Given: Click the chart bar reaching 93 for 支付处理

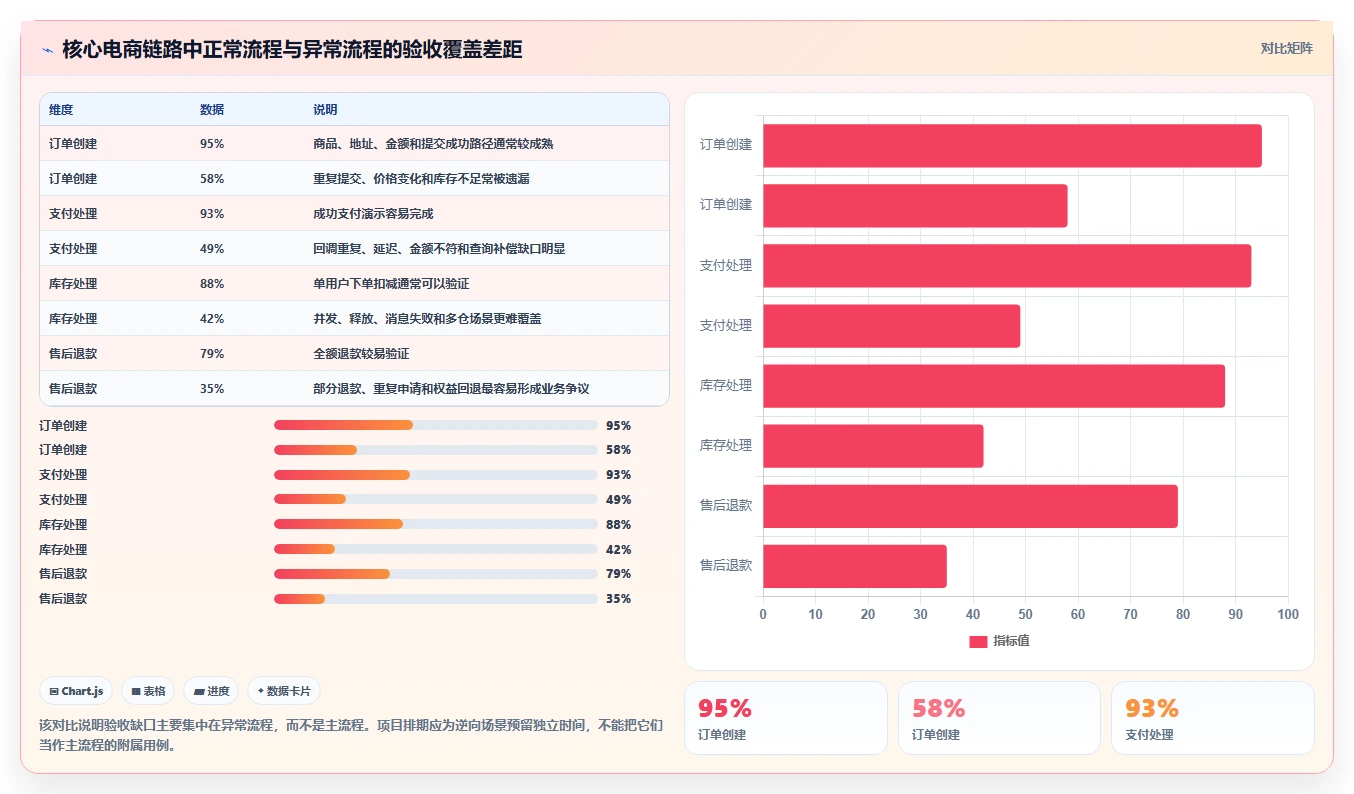Looking at the screenshot, I should (1007, 266).
